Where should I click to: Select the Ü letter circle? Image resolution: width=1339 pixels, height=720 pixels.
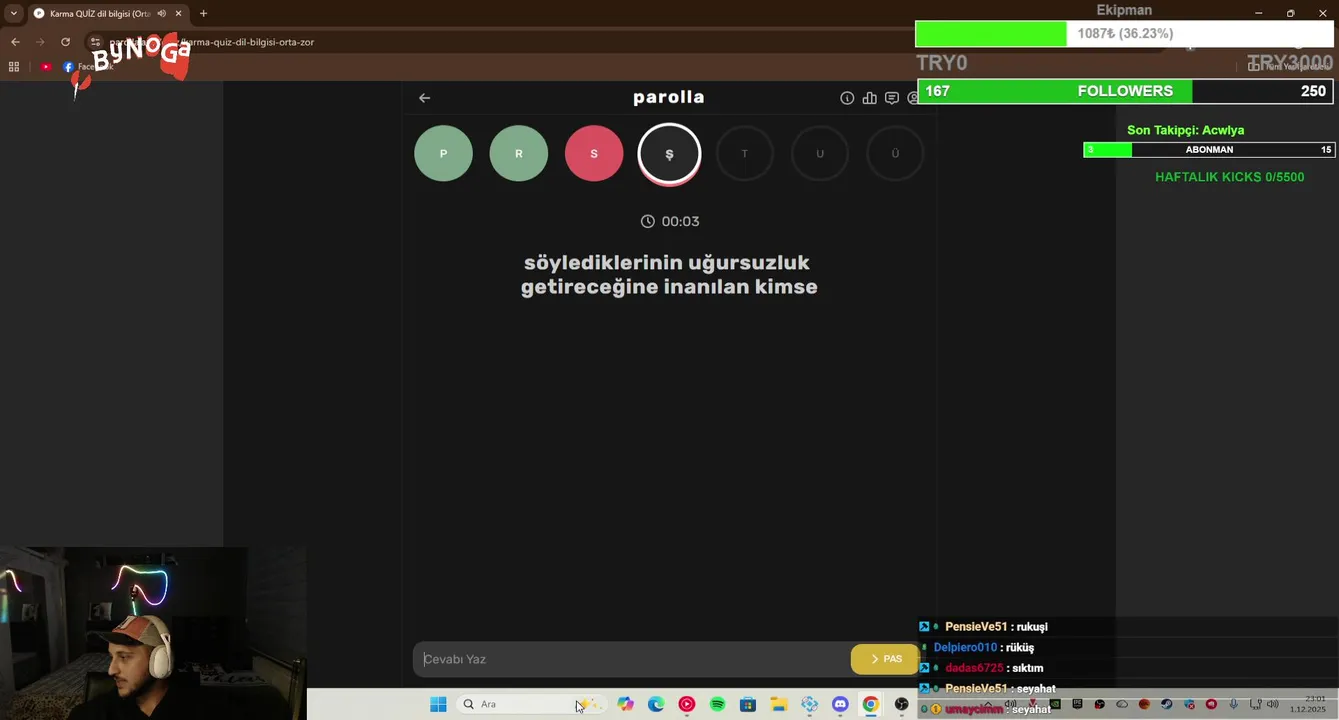point(895,153)
